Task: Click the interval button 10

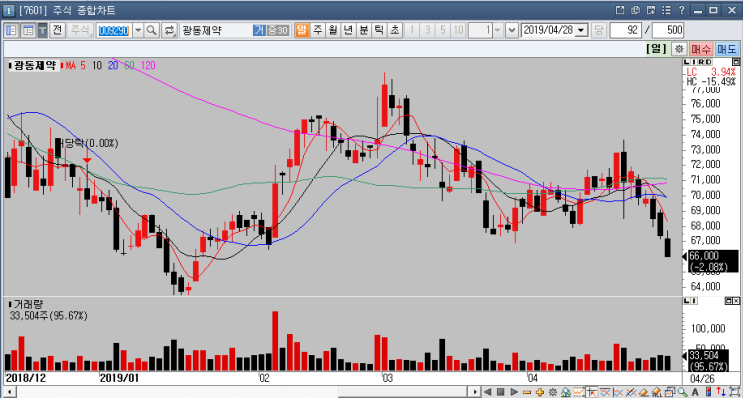Action: 458,31
